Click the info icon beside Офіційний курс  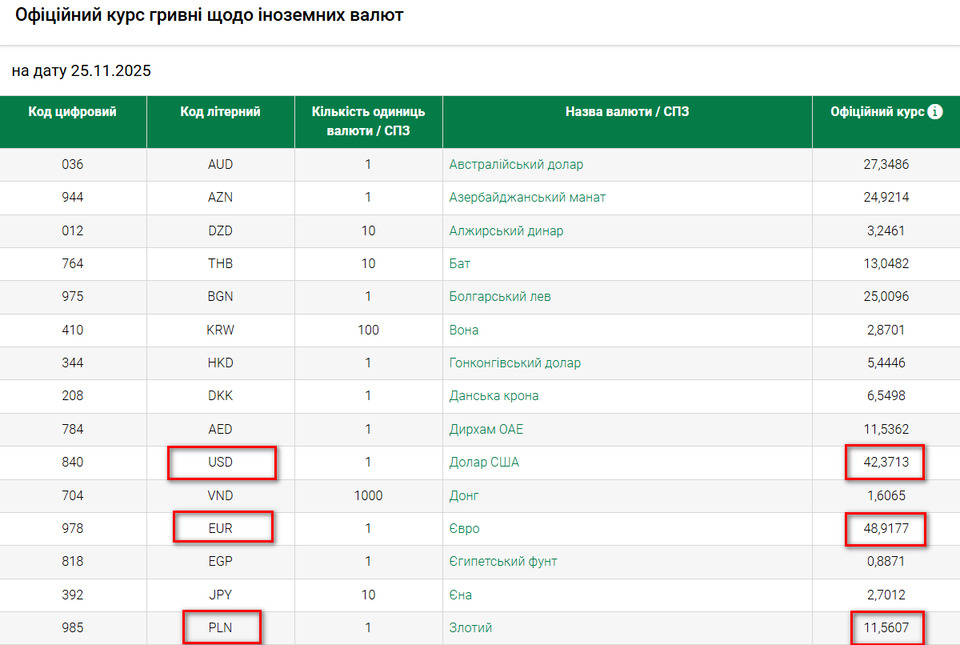(935, 112)
